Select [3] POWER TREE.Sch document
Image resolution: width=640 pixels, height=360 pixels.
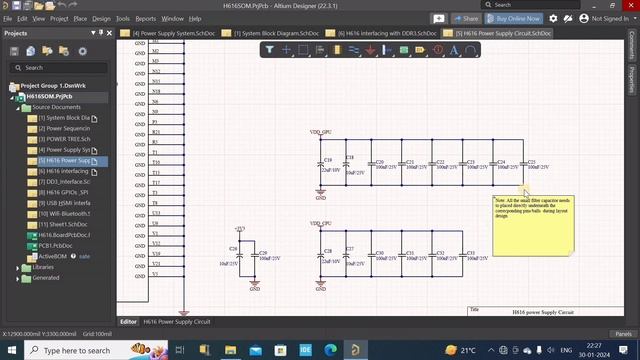64,139
